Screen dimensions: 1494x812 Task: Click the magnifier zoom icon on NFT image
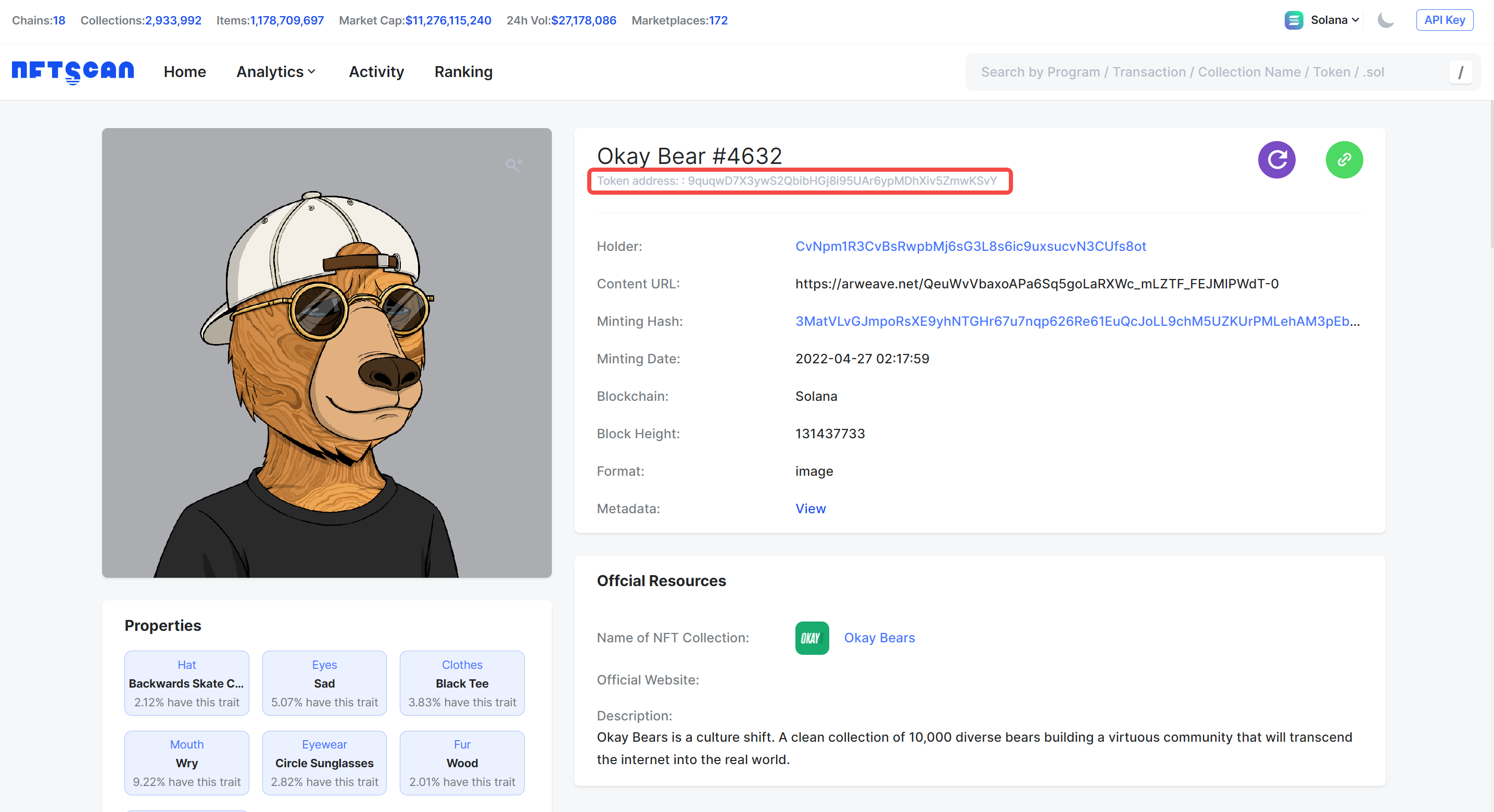[513, 166]
